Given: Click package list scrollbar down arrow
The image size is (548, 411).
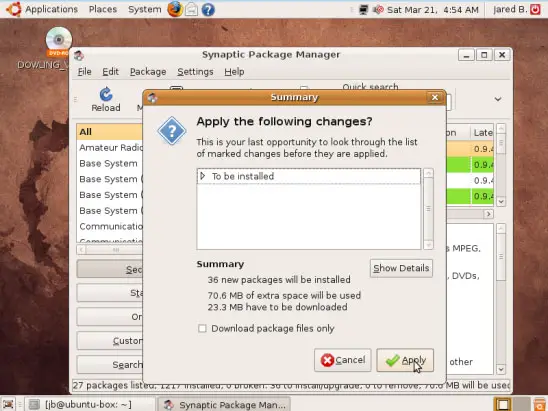Looking at the screenshot, I should coord(501,202).
